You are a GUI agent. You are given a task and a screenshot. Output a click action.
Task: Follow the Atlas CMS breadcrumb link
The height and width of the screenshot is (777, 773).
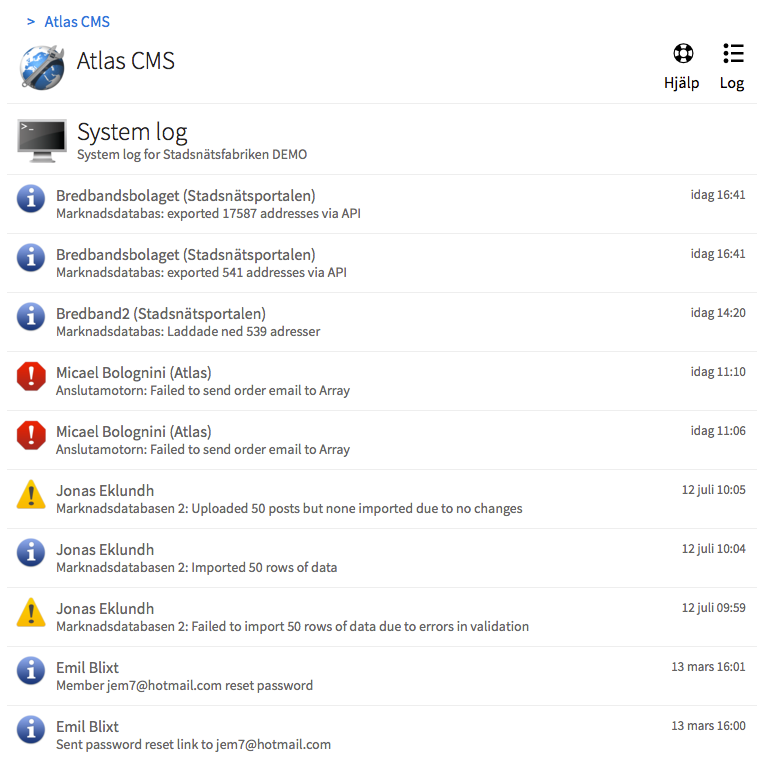click(x=77, y=21)
